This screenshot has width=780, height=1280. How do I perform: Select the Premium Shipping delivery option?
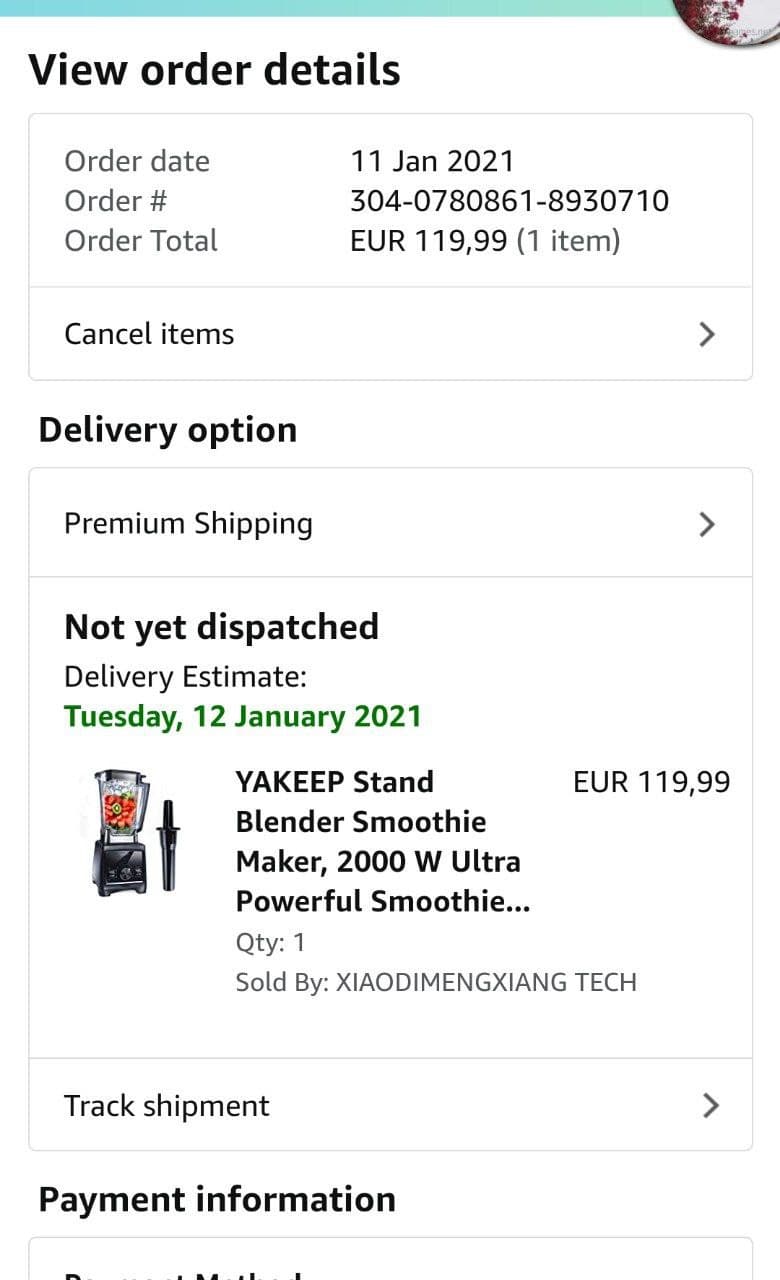(189, 524)
